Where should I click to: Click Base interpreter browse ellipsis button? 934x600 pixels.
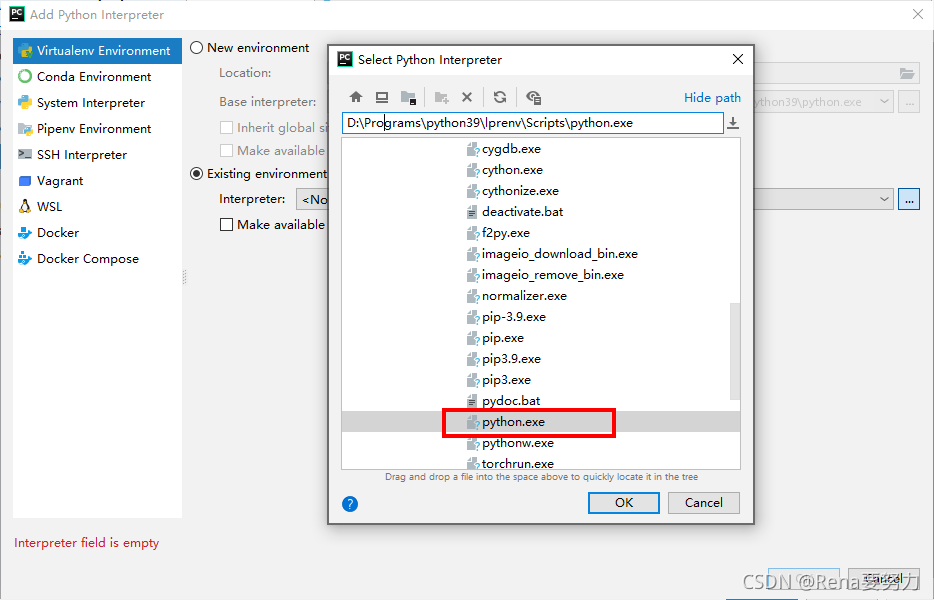(909, 102)
